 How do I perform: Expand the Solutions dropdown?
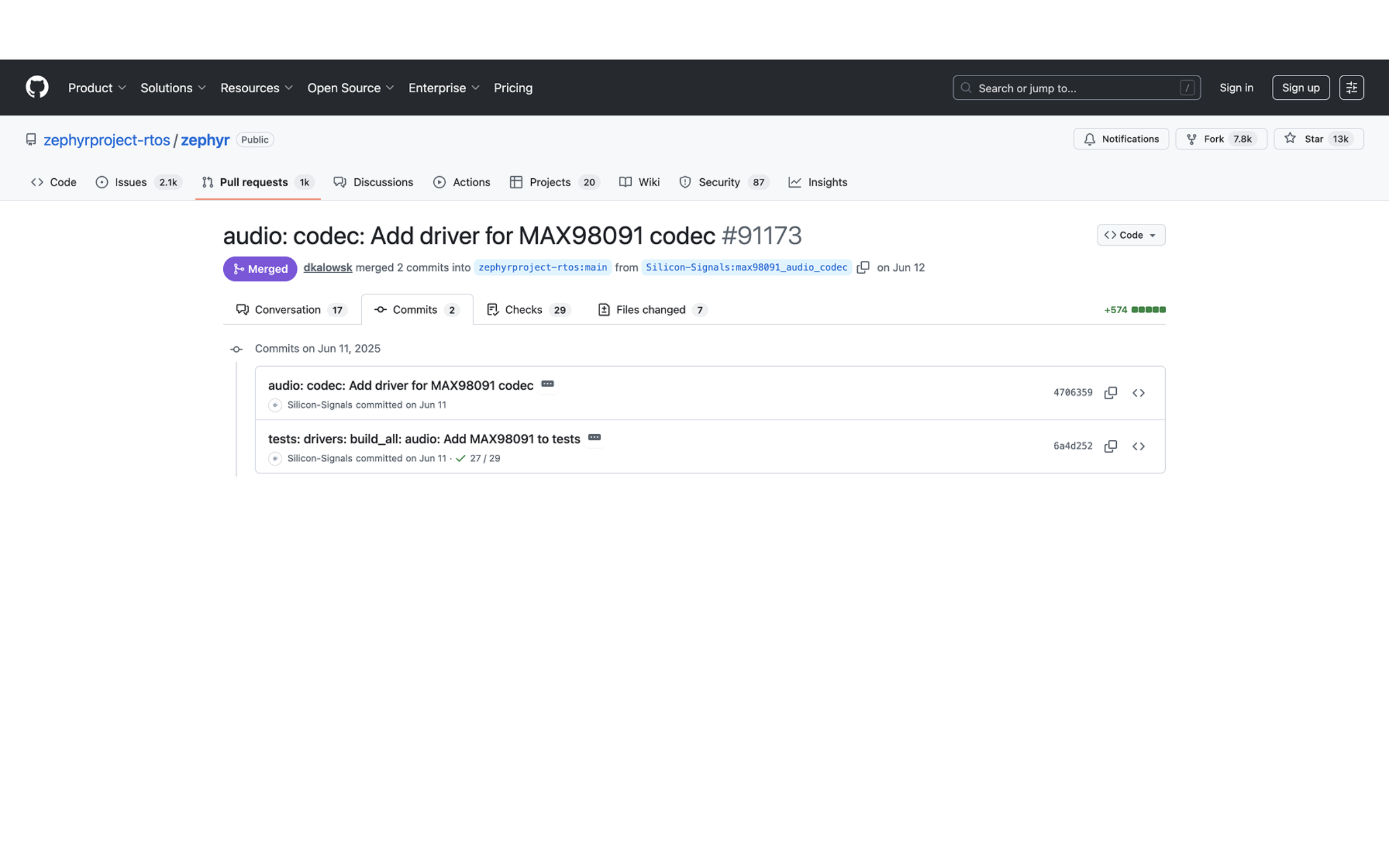(173, 88)
